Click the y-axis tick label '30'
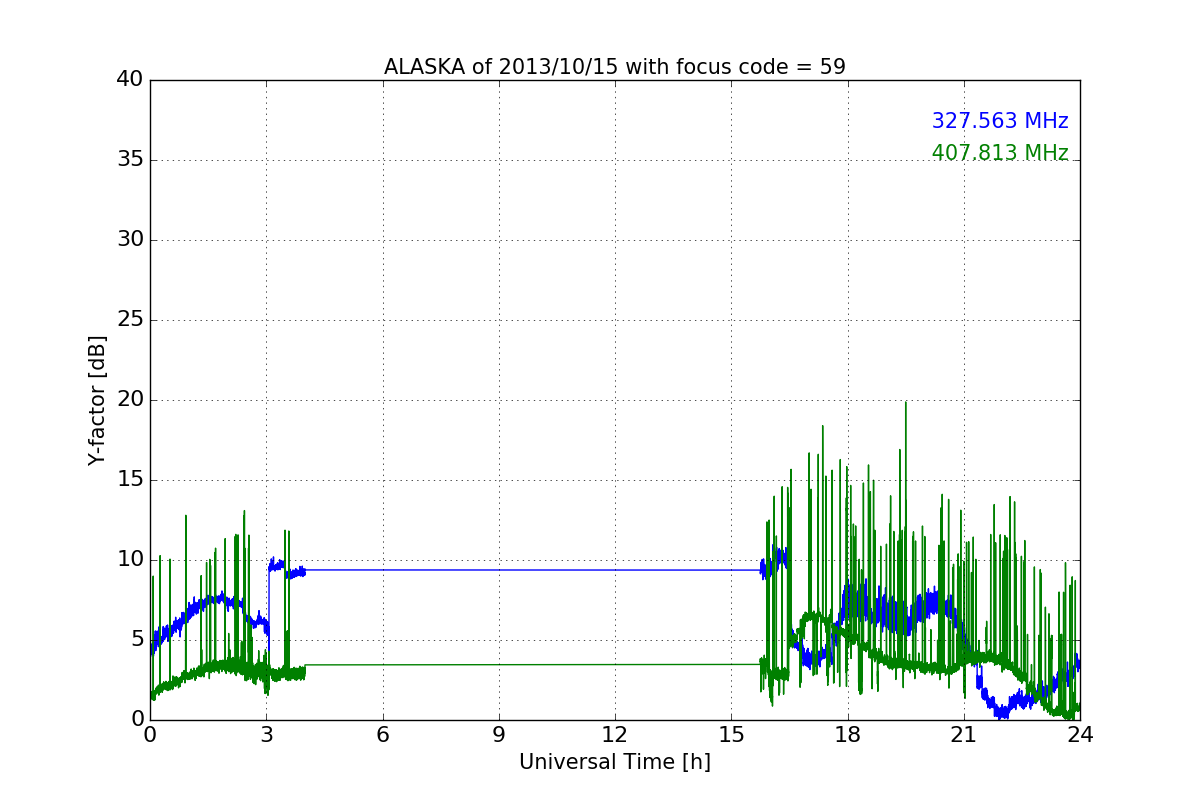This screenshot has height=800, width=1200. [131, 240]
